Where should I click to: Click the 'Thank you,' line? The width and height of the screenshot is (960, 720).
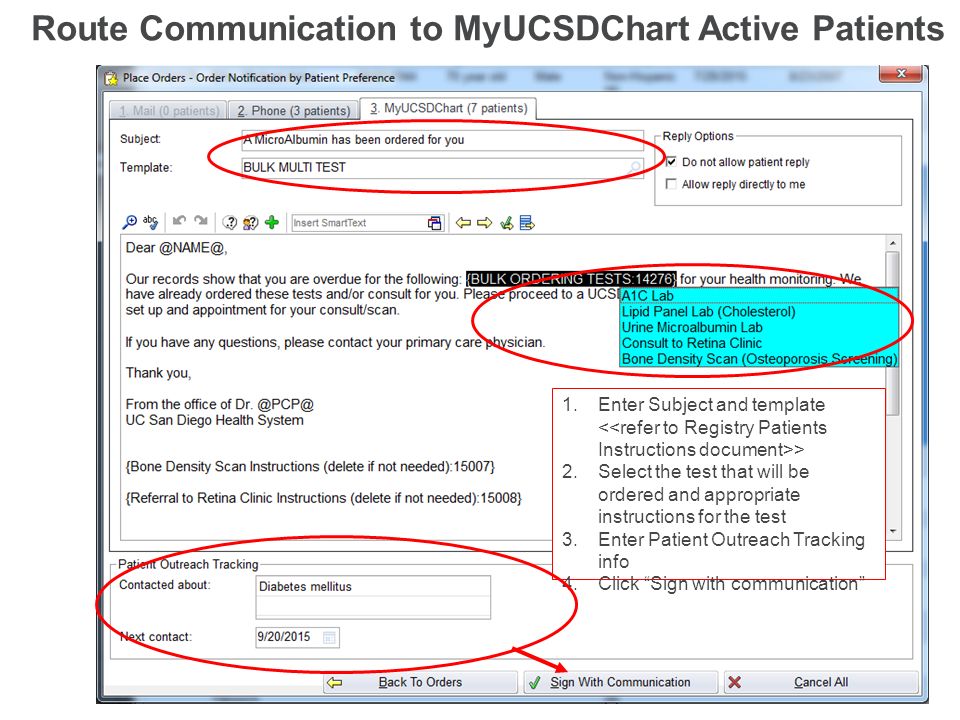click(x=159, y=373)
